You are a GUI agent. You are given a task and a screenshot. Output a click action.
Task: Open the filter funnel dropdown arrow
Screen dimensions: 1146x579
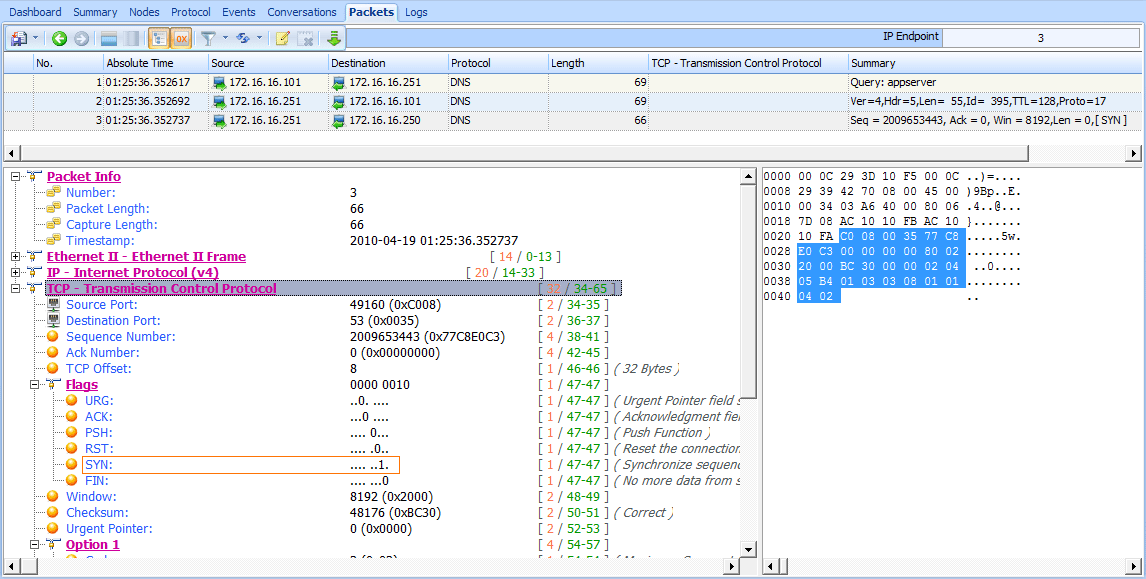pyautogui.click(x=225, y=39)
